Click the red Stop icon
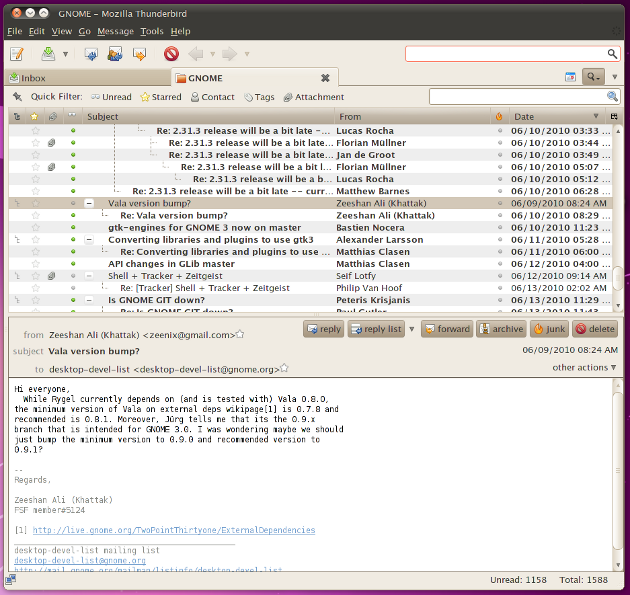 171,54
